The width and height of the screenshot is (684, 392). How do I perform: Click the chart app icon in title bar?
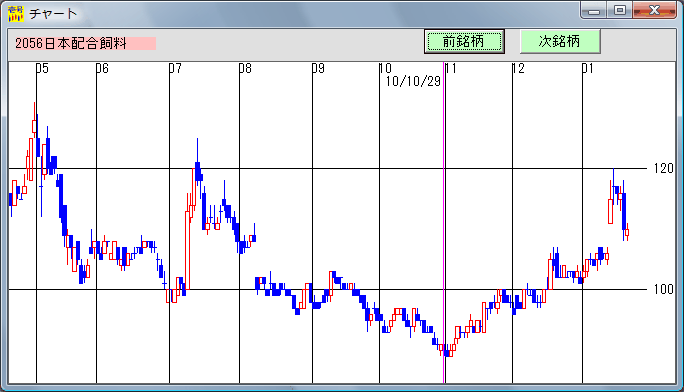point(16,14)
